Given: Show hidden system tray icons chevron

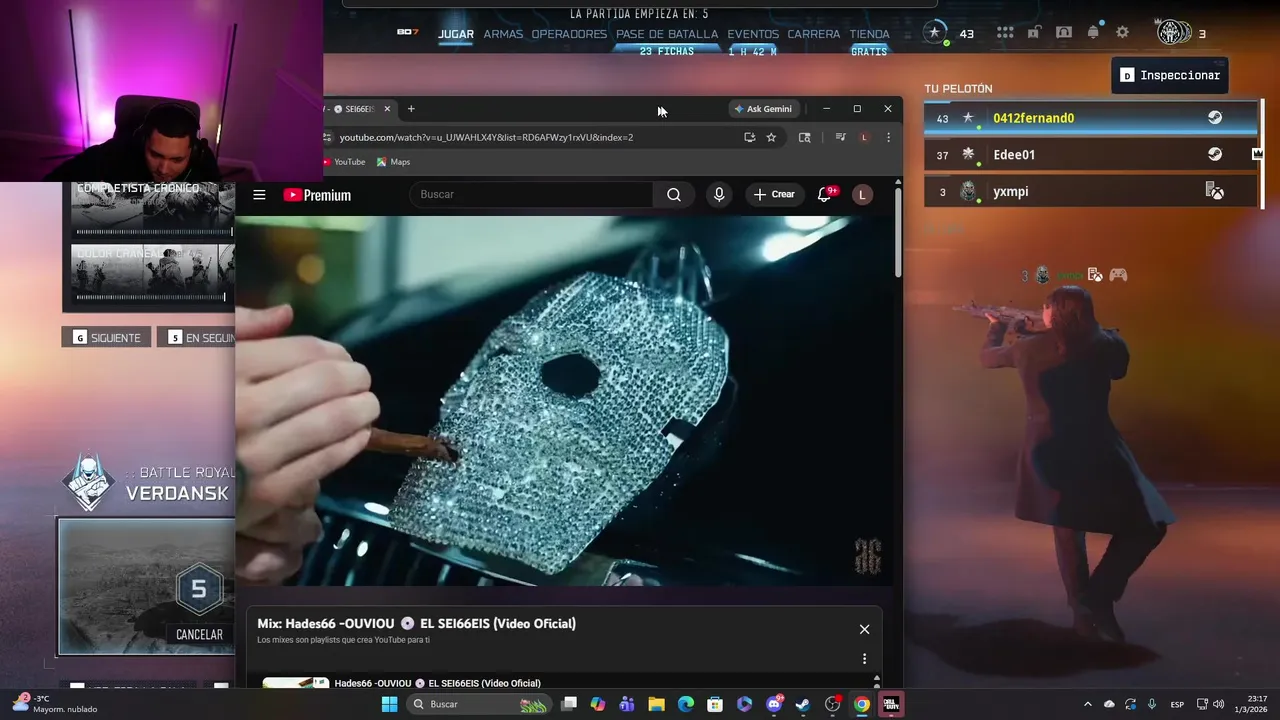Looking at the screenshot, I should point(1088,704).
